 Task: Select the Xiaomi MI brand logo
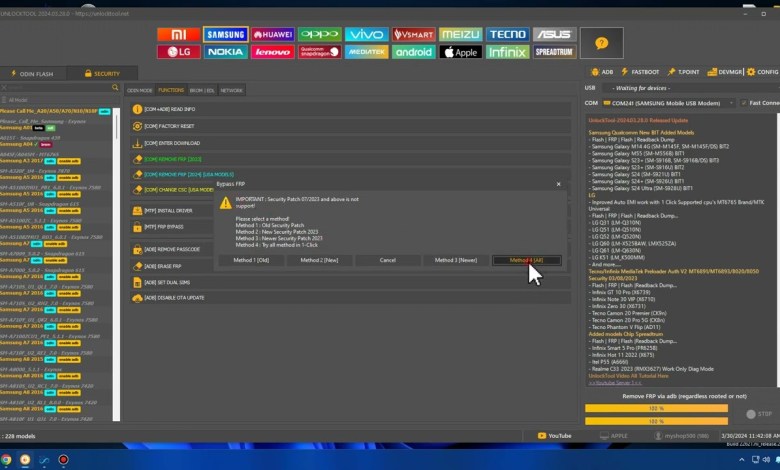[179, 34]
